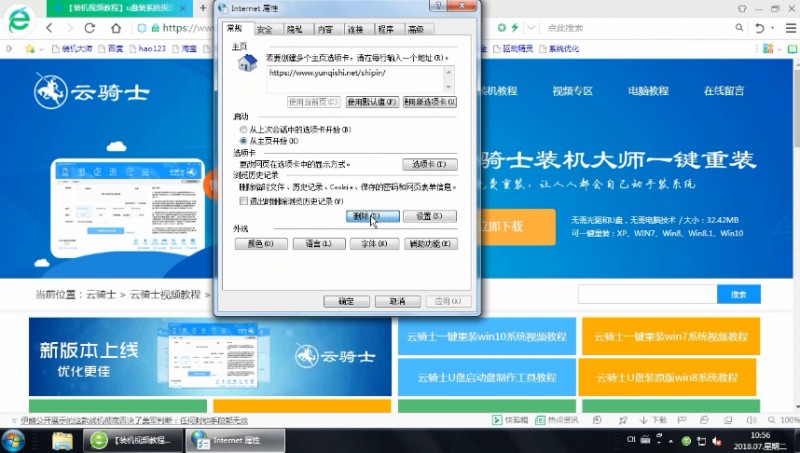Expand the favorites star dropdown arrow
This screenshot has width=800, height=453.
(41, 49)
